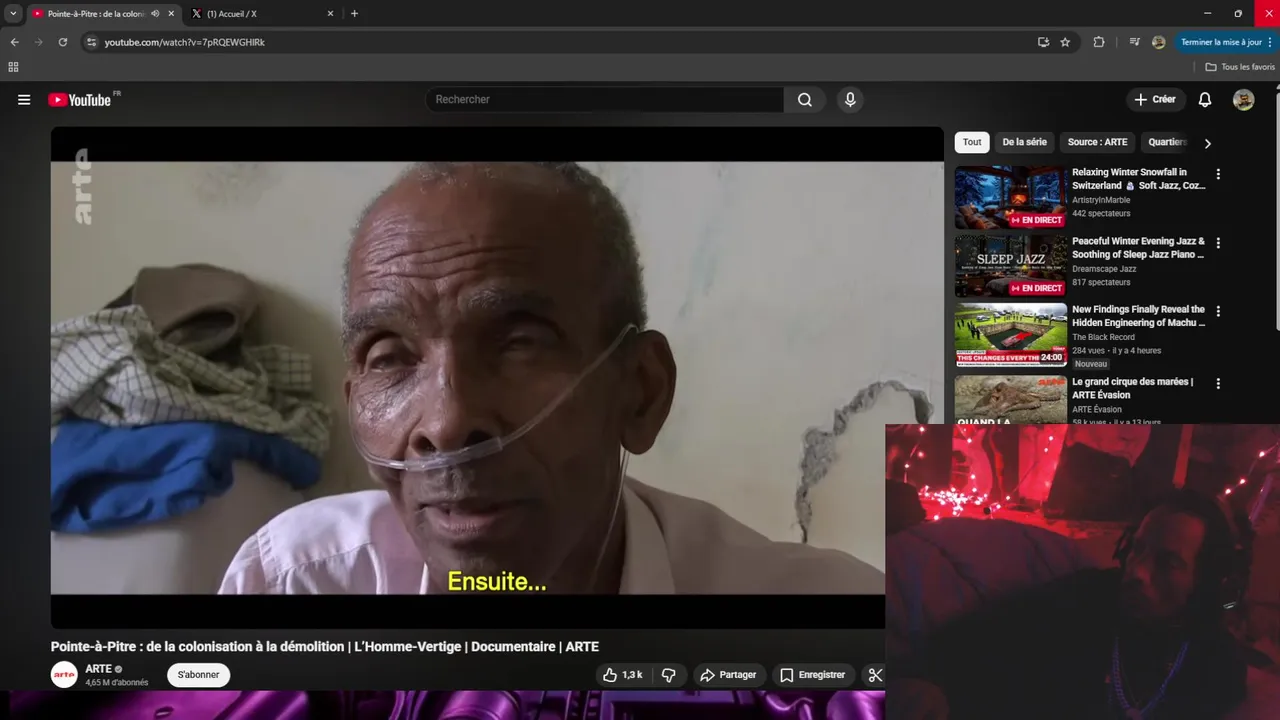Open ARTE channel avatar
1280x720 pixels.
coord(64,675)
